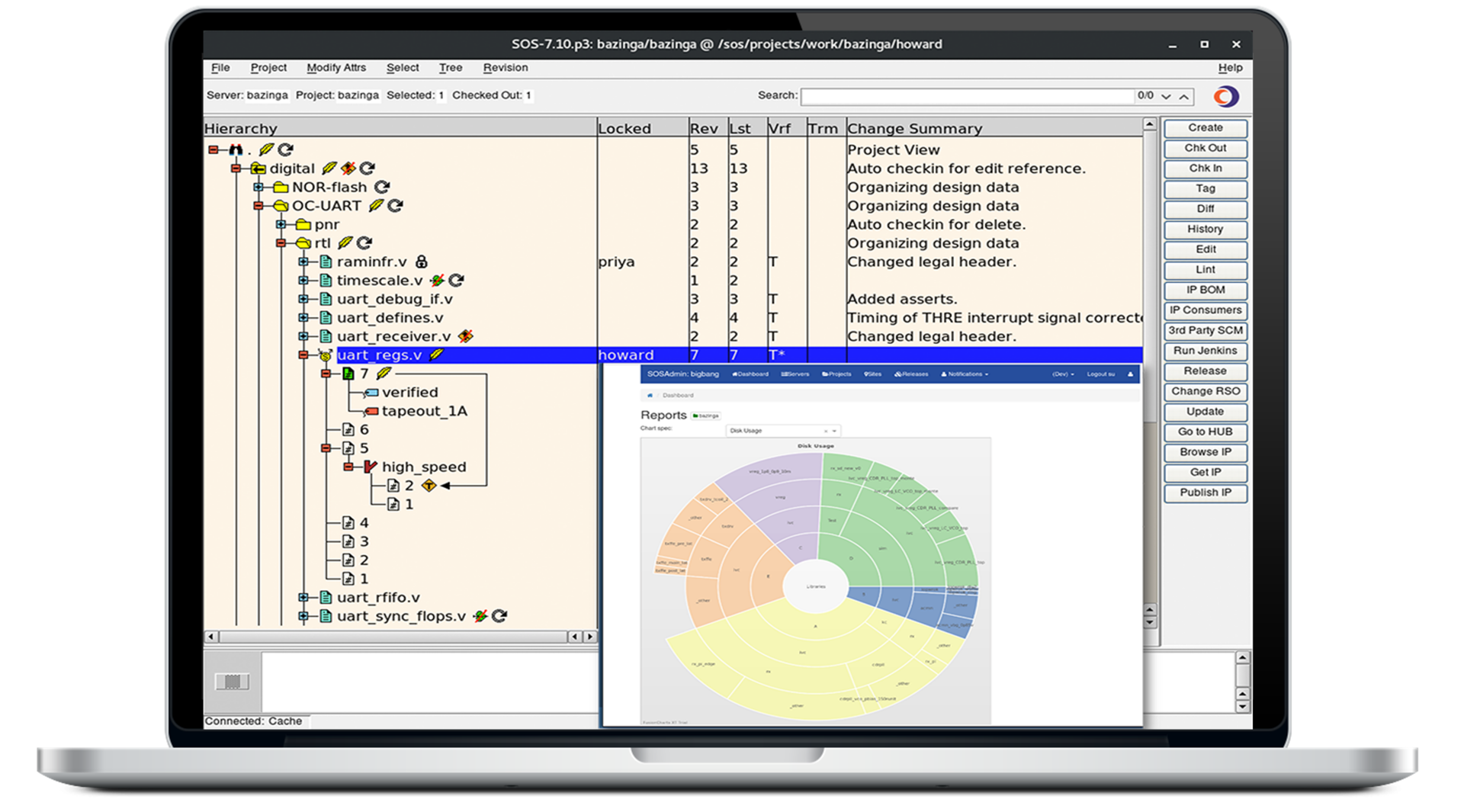Click the red flag icon on high_speed branch
1464x812 pixels.
coord(370,466)
